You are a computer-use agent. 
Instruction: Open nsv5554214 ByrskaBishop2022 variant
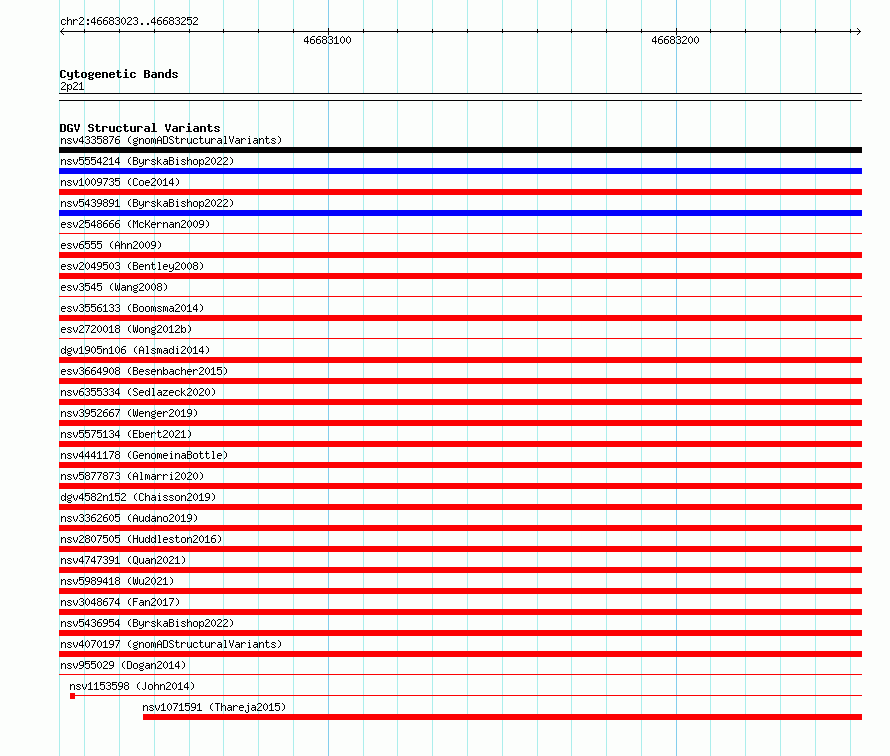pos(147,161)
